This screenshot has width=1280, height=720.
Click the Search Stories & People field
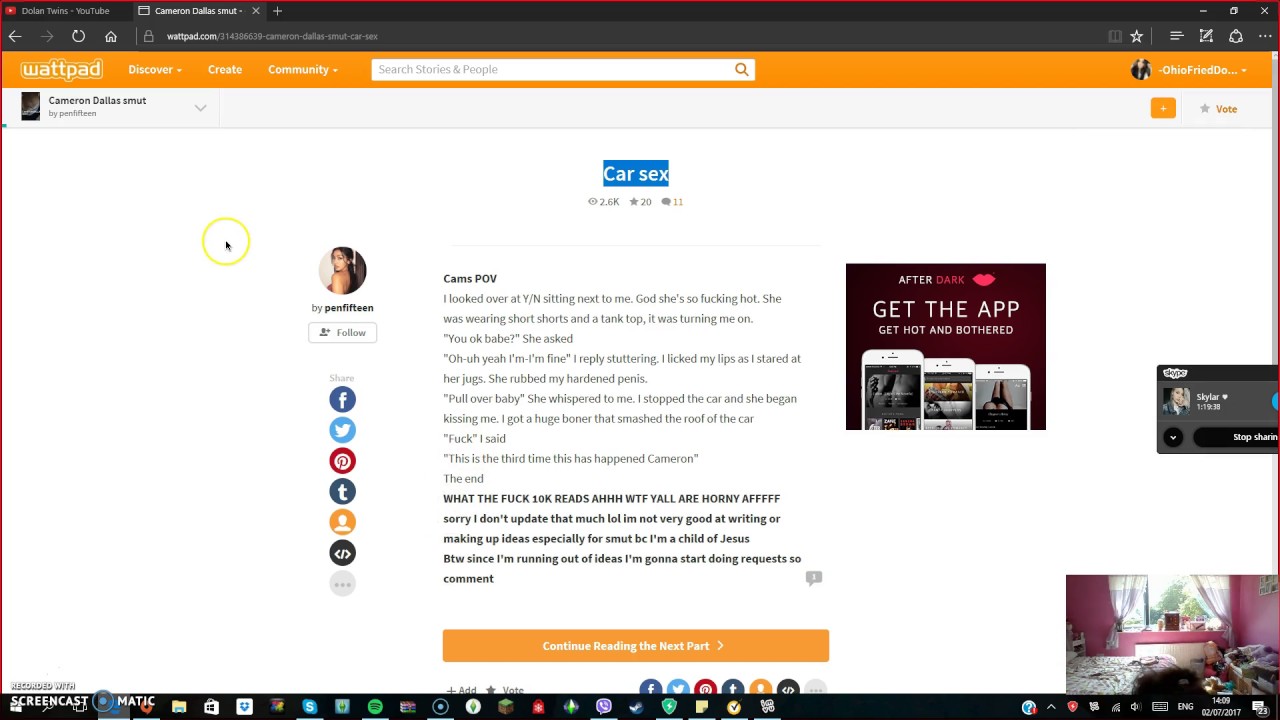click(552, 69)
